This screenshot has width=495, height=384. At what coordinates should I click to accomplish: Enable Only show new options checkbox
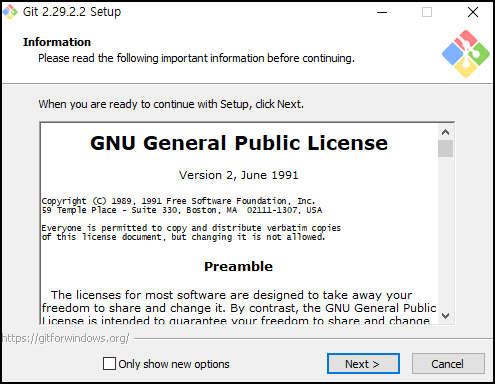(x=109, y=364)
